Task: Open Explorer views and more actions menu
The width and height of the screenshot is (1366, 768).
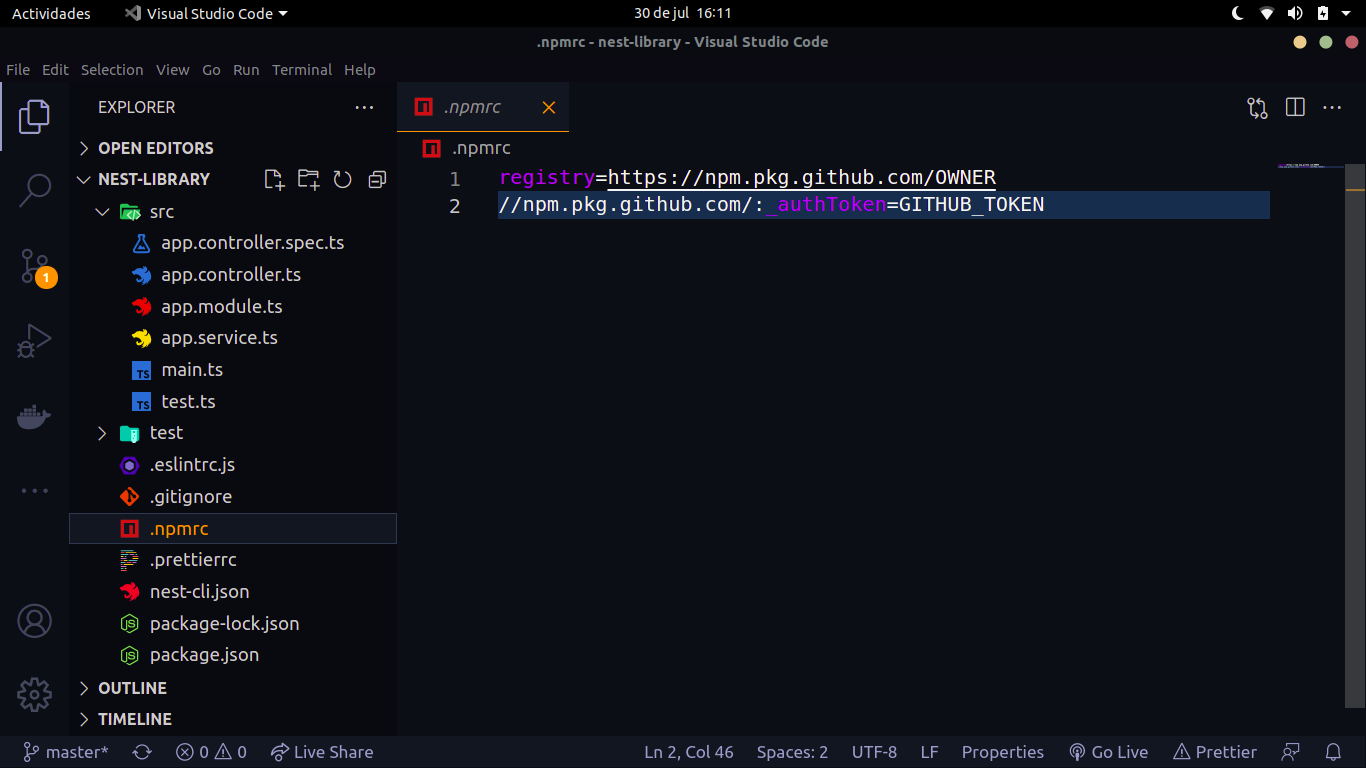Action: (x=364, y=107)
